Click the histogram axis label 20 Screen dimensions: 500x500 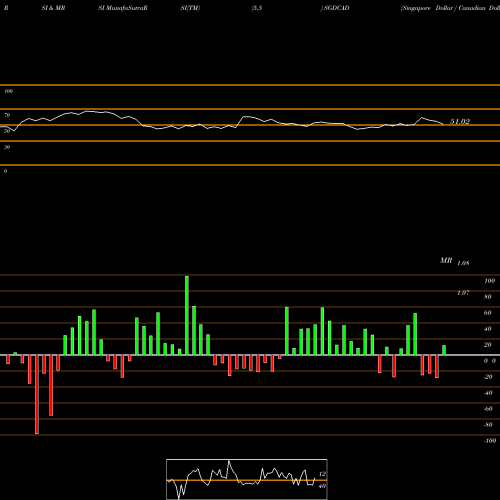point(488,345)
